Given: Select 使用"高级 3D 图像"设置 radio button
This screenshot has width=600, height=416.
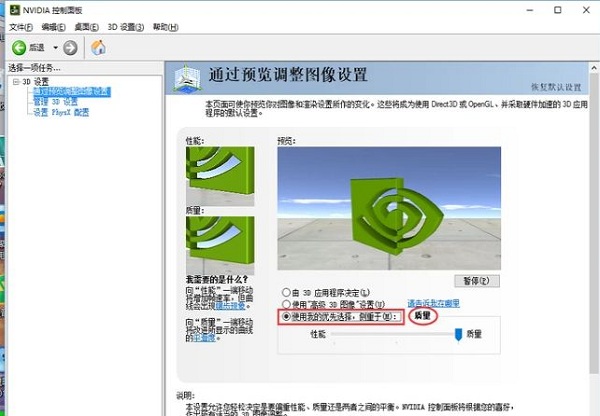Looking at the screenshot, I should click(x=286, y=304).
